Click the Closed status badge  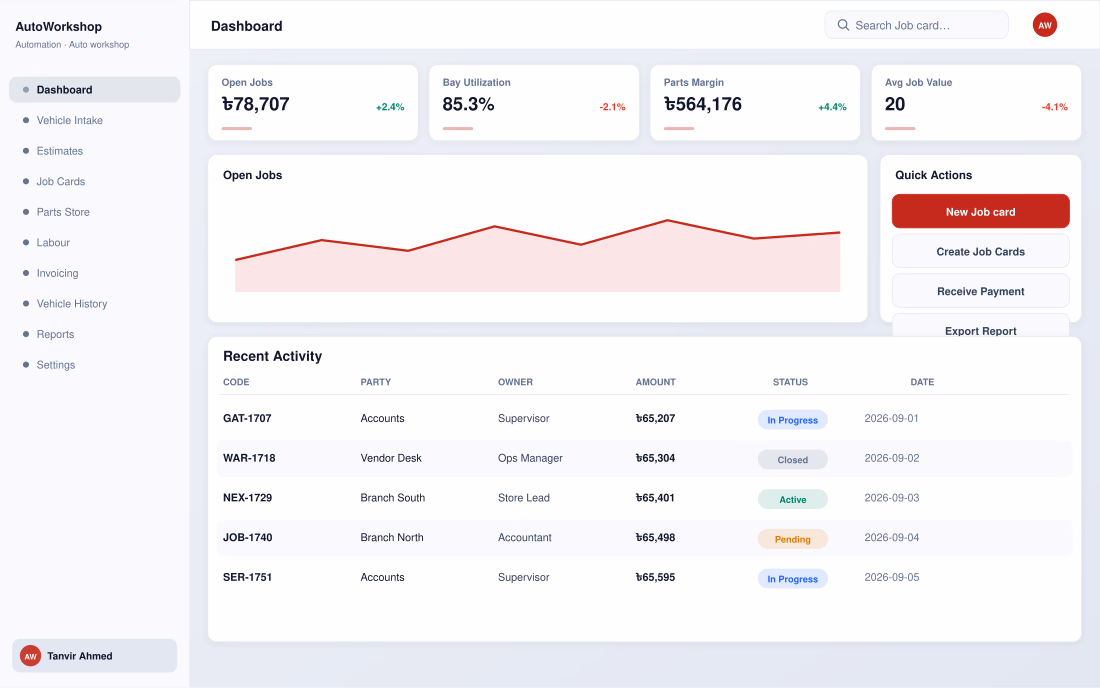[793, 459]
